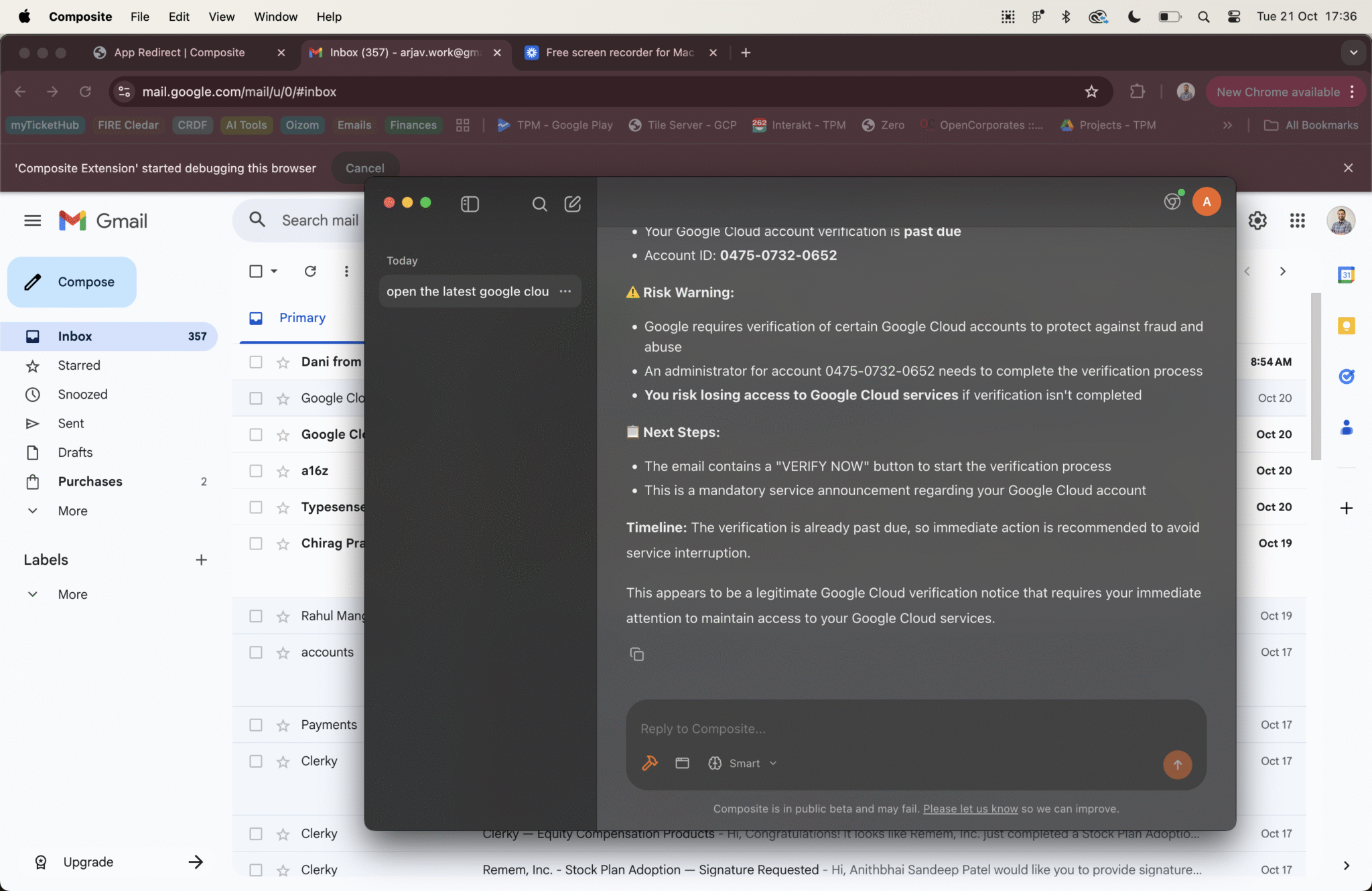Copy the response with the copy icon
This screenshot has height=891, width=1372.
click(x=636, y=654)
